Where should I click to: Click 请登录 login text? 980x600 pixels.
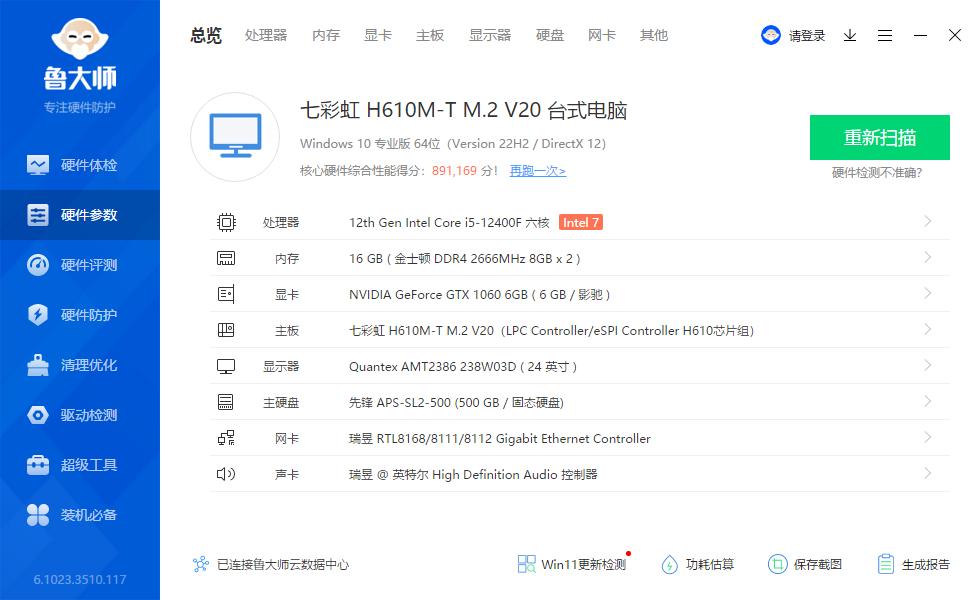click(806, 36)
